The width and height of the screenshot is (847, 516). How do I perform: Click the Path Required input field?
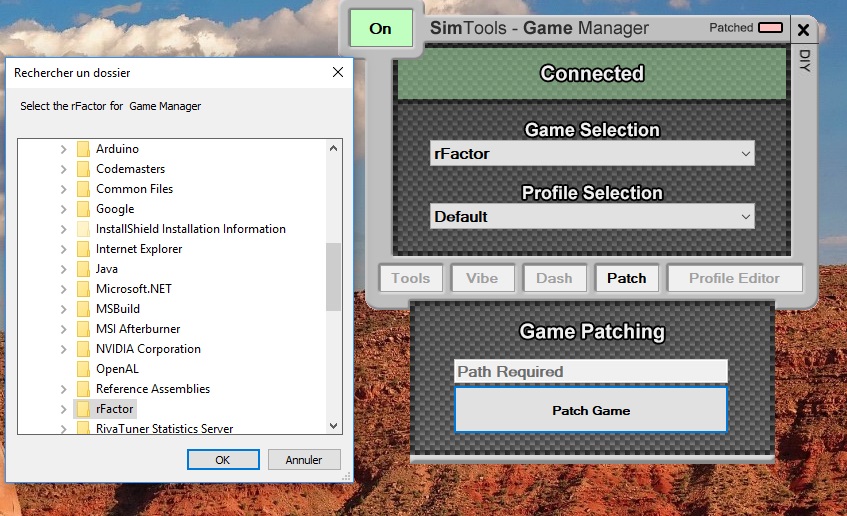(591, 372)
